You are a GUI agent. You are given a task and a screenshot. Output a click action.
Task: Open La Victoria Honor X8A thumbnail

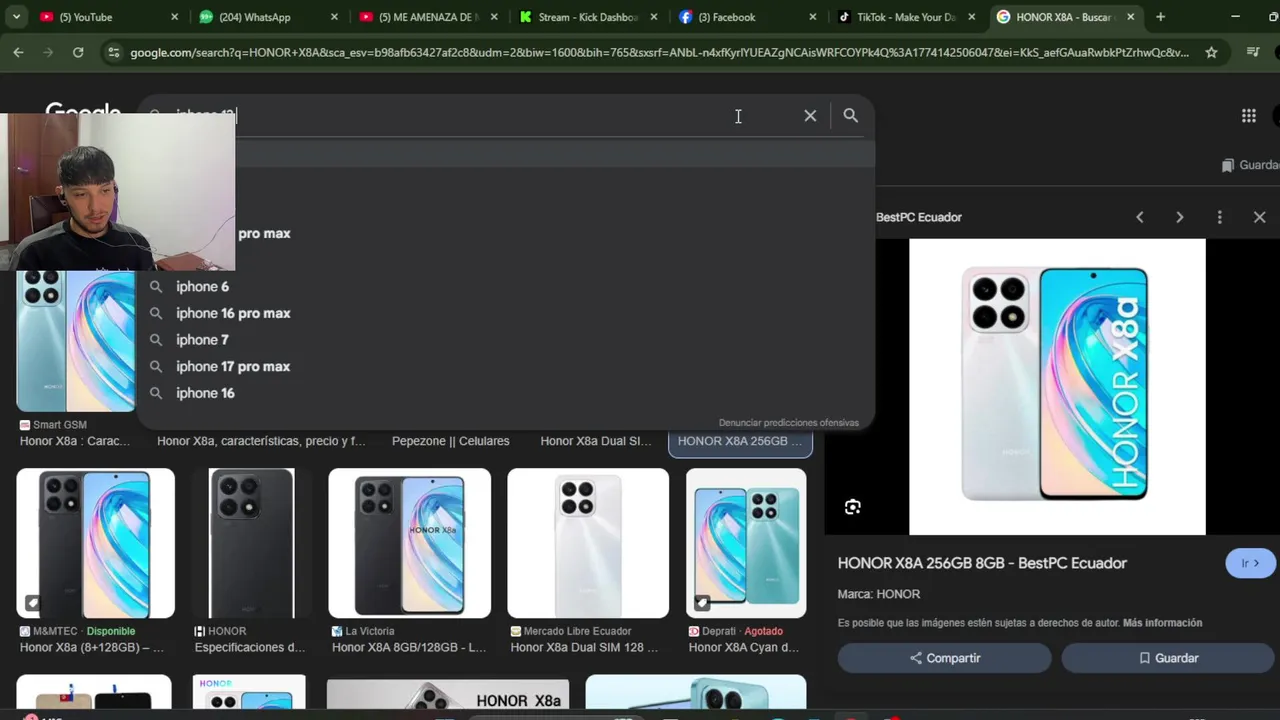coord(409,543)
